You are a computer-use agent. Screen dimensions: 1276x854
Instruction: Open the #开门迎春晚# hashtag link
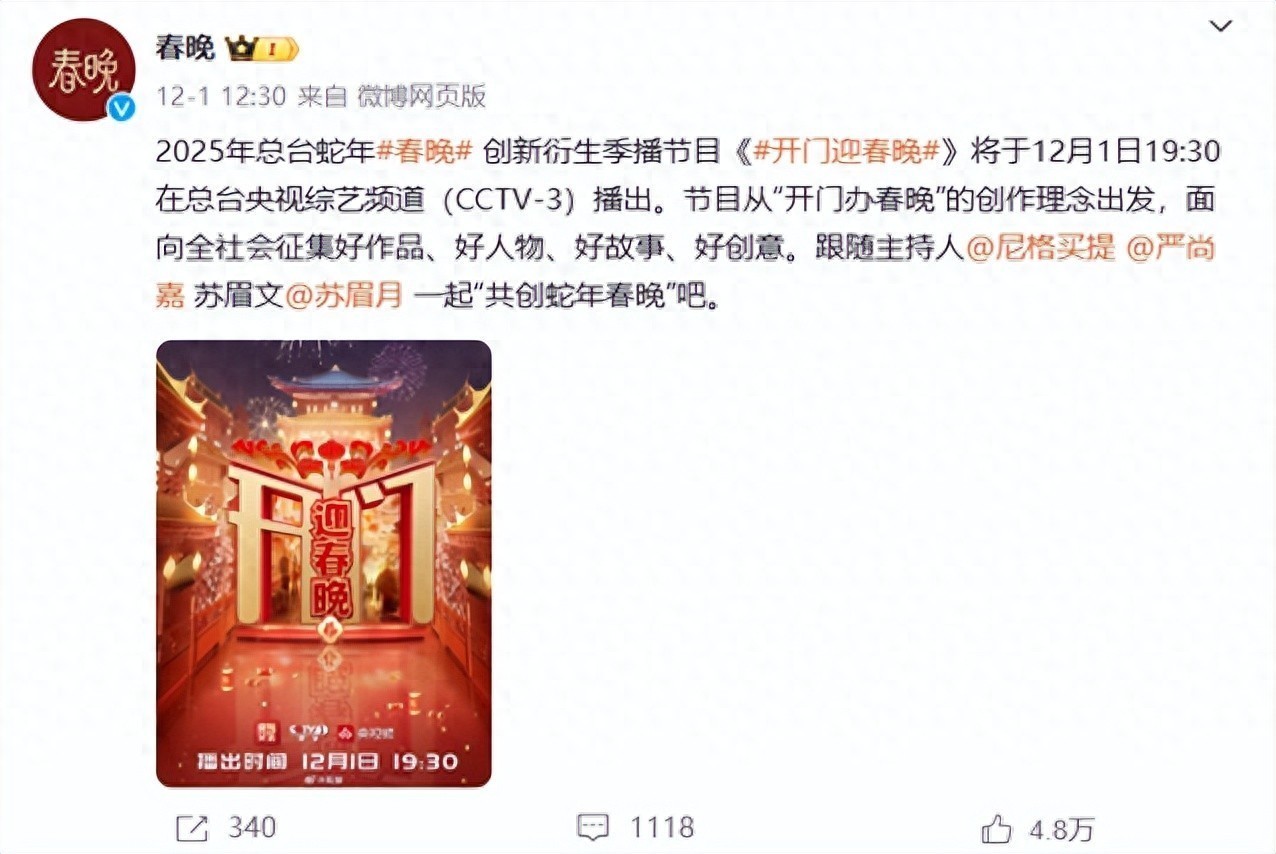tap(845, 152)
